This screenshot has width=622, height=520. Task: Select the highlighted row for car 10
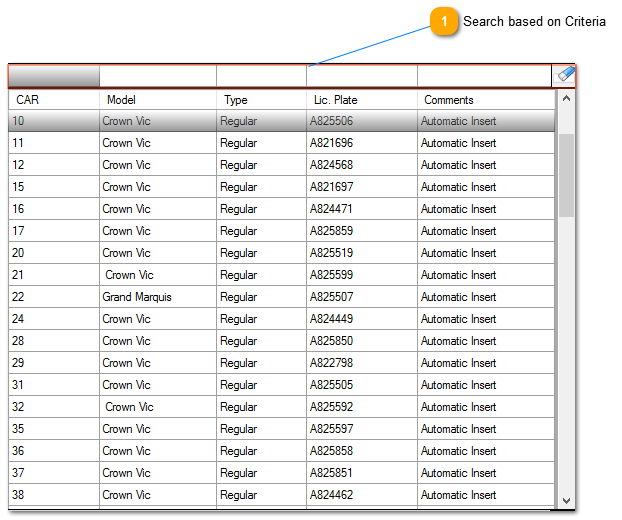pos(280,121)
